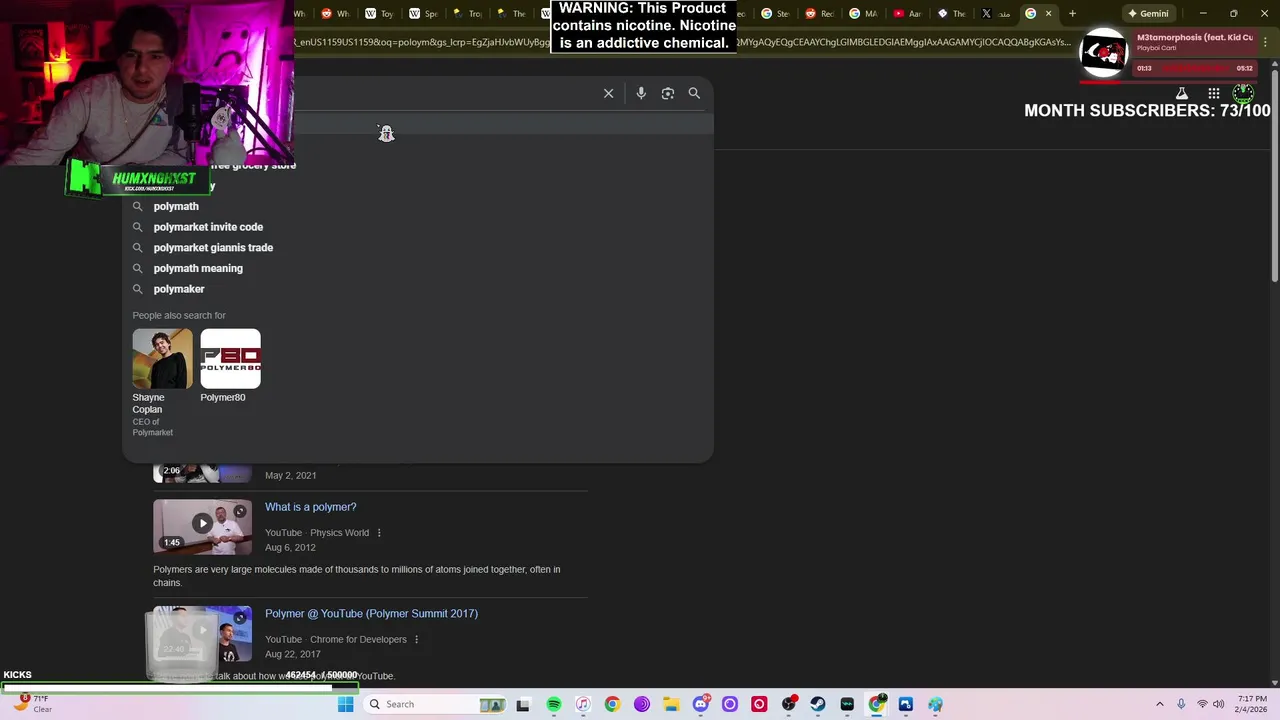Click the magnifier search submit icon
The width and height of the screenshot is (1280, 720).
[694, 93]
